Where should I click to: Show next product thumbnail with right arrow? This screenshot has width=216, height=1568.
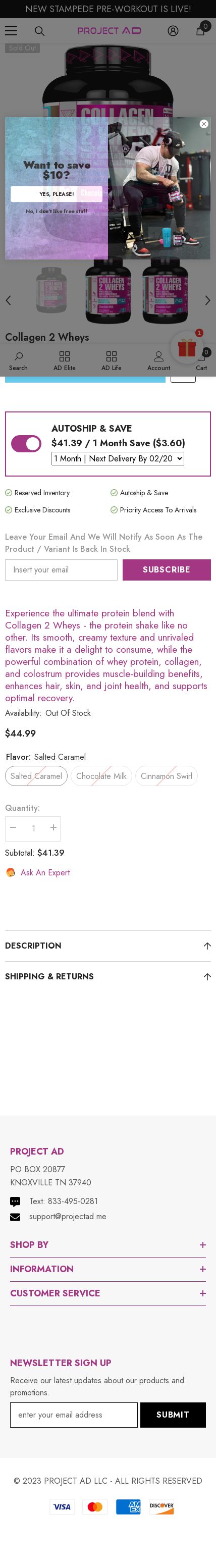pos(207,300)
